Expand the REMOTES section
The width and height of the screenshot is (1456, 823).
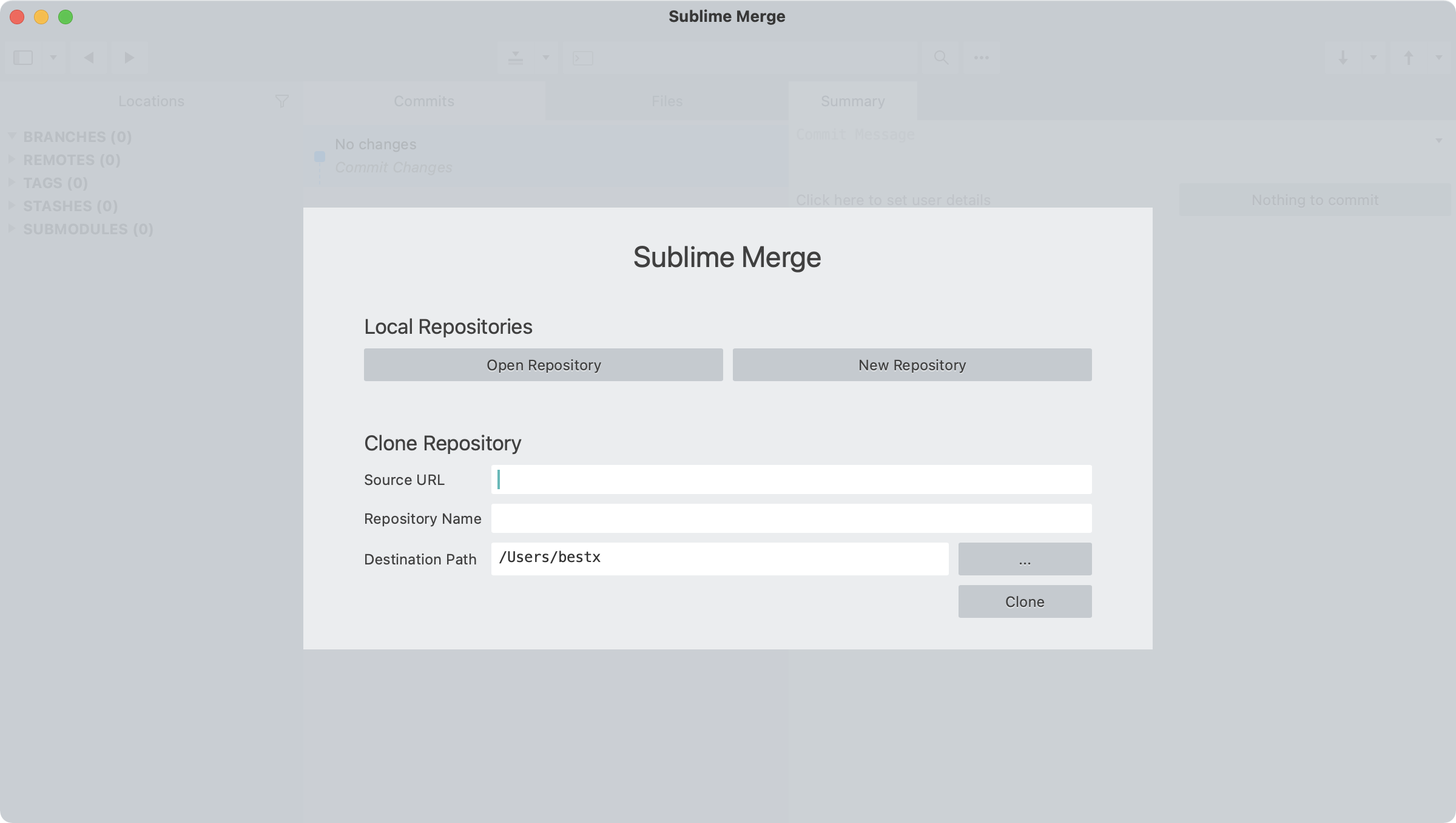(11, 159)
